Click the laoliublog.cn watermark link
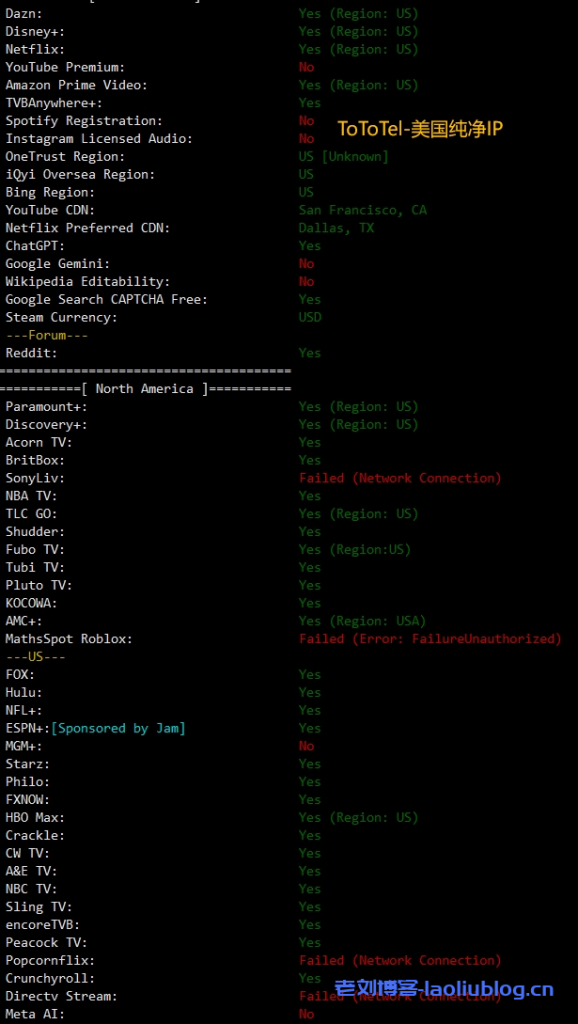The width and height of the screenshot is (578, 1024). point(444,989)
